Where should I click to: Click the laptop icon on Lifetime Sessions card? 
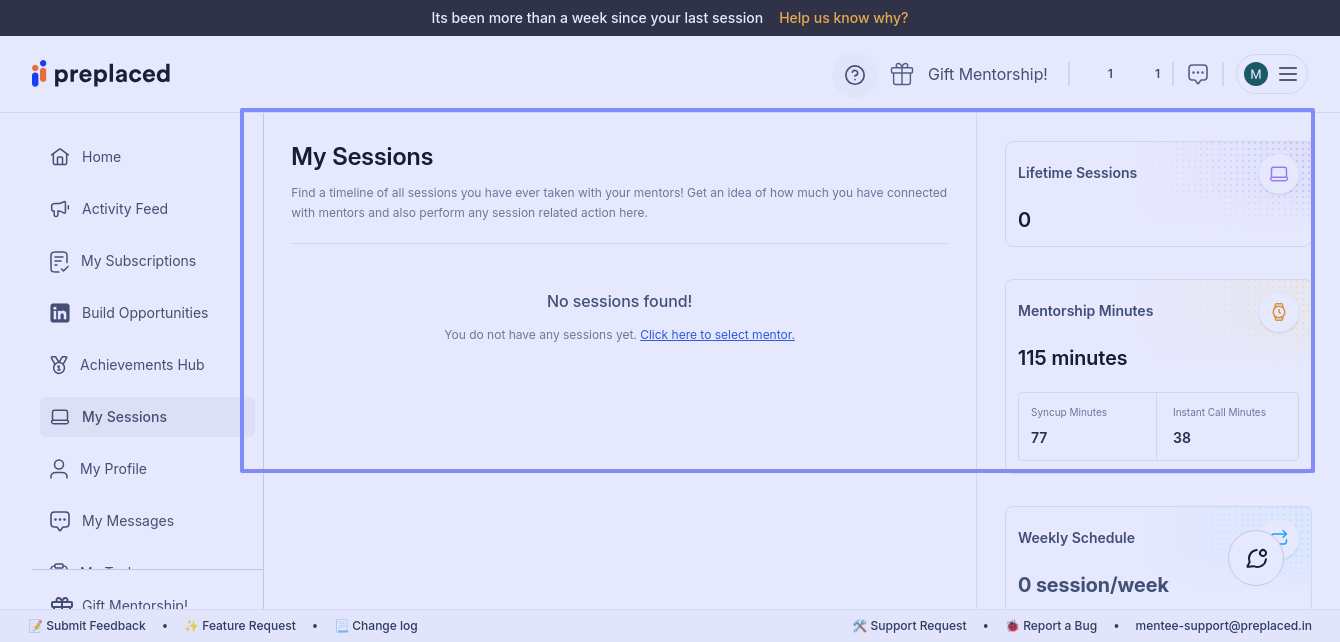(x=1278, y=174)
